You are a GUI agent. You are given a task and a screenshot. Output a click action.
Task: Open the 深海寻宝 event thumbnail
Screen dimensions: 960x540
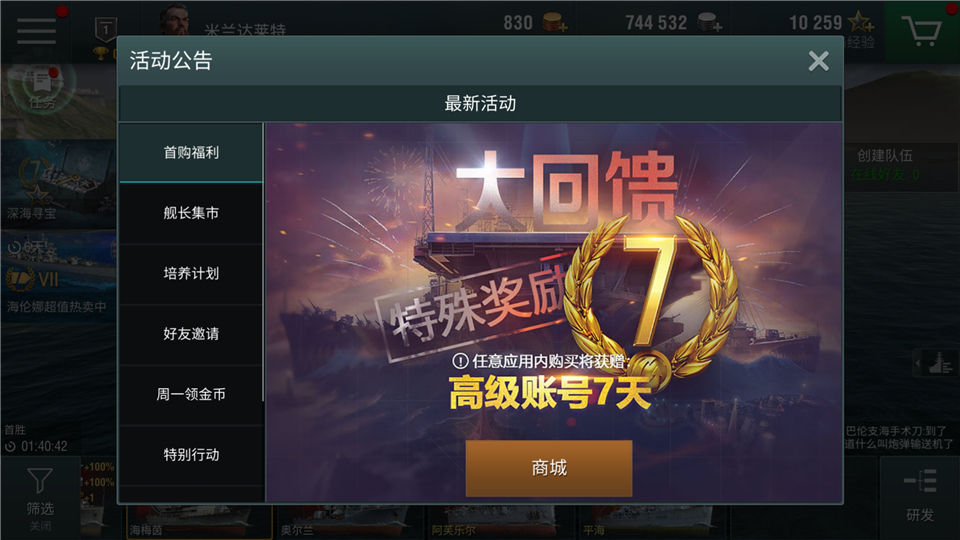coord(58,184)
